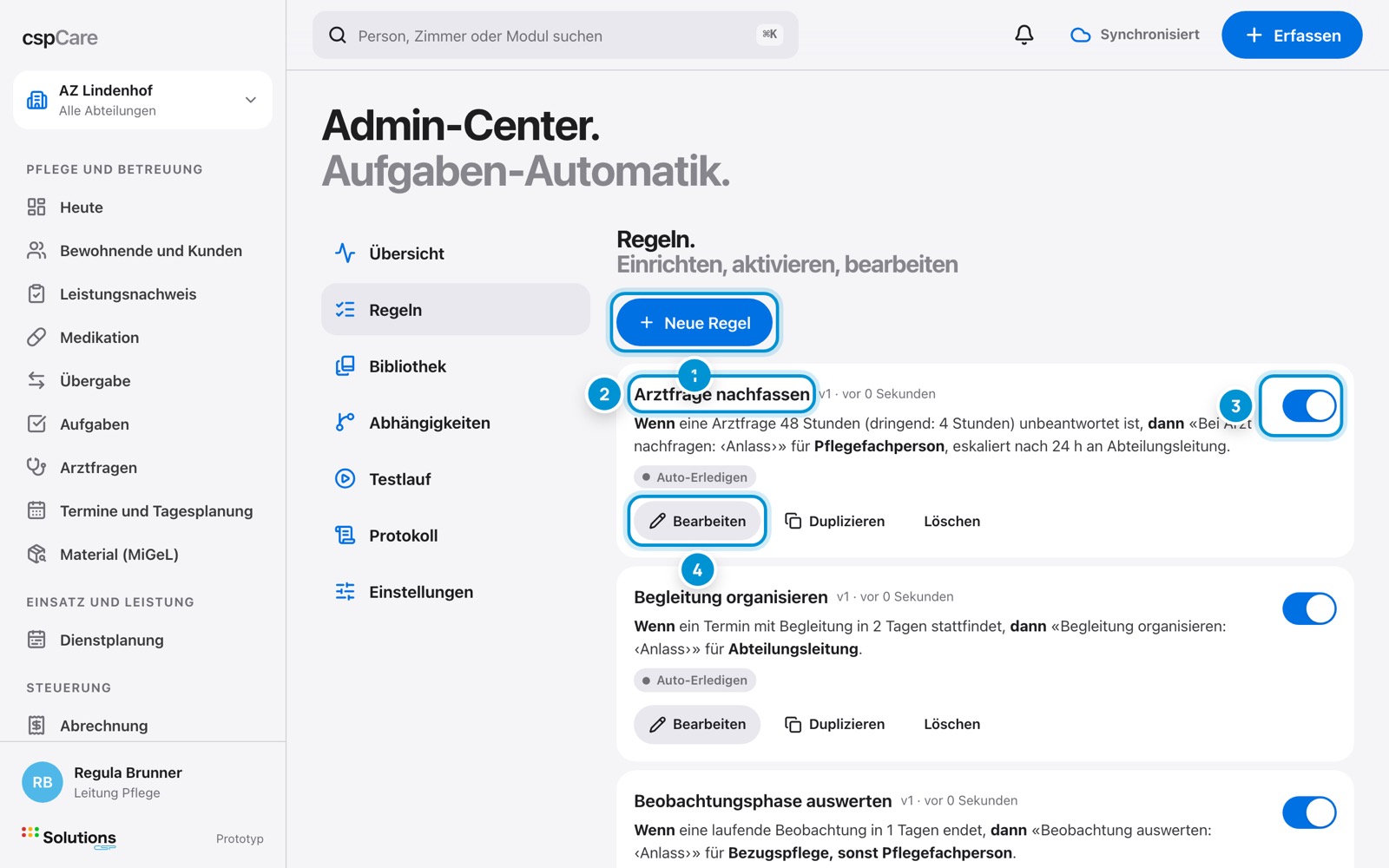
Task: Delete the Begleitung organisieren rule
Action: [x=951, y=724]
